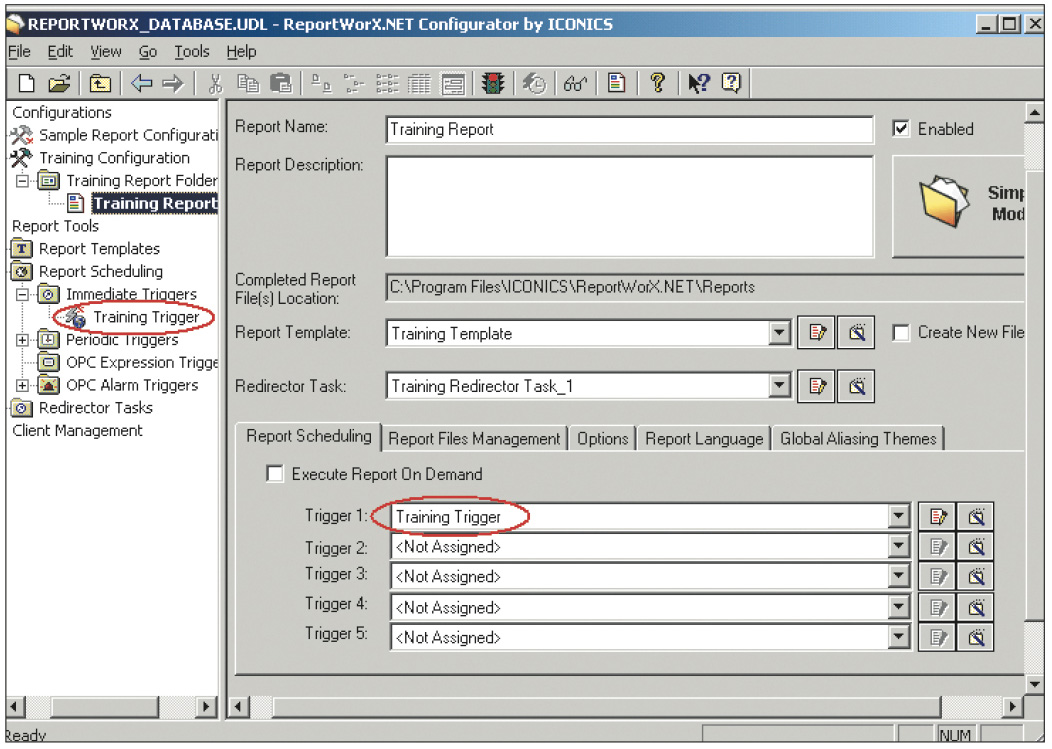The image size is (1052, 749).
Task: Switch to Report Files Management tab
Action: [474, 439]
